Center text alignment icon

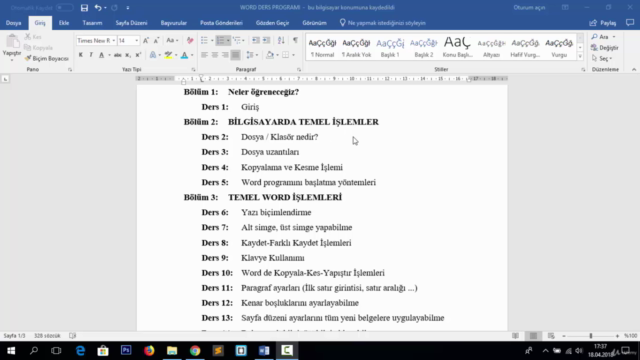click(x=215, y=55)
